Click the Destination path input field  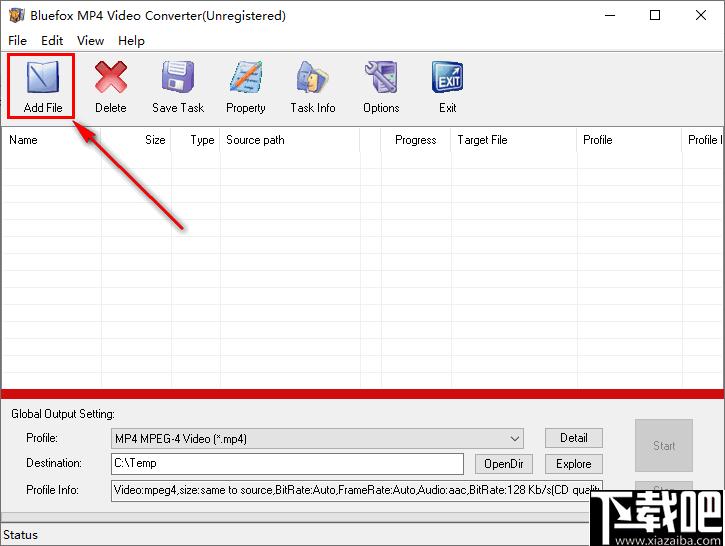[287, 464]
